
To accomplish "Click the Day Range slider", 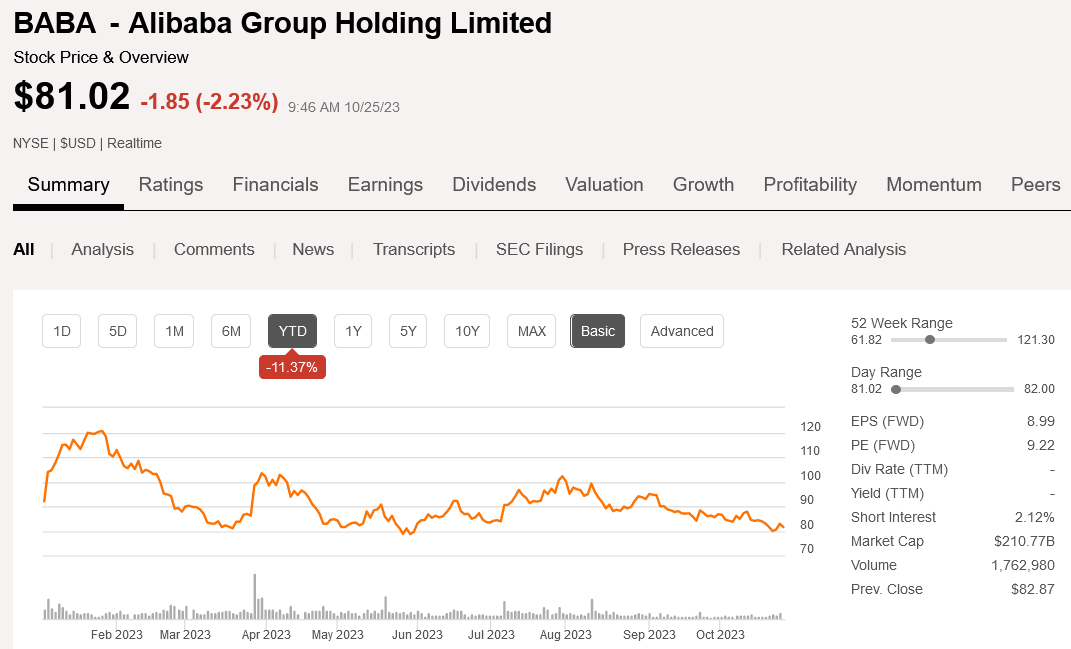I will tap(952, 389).
